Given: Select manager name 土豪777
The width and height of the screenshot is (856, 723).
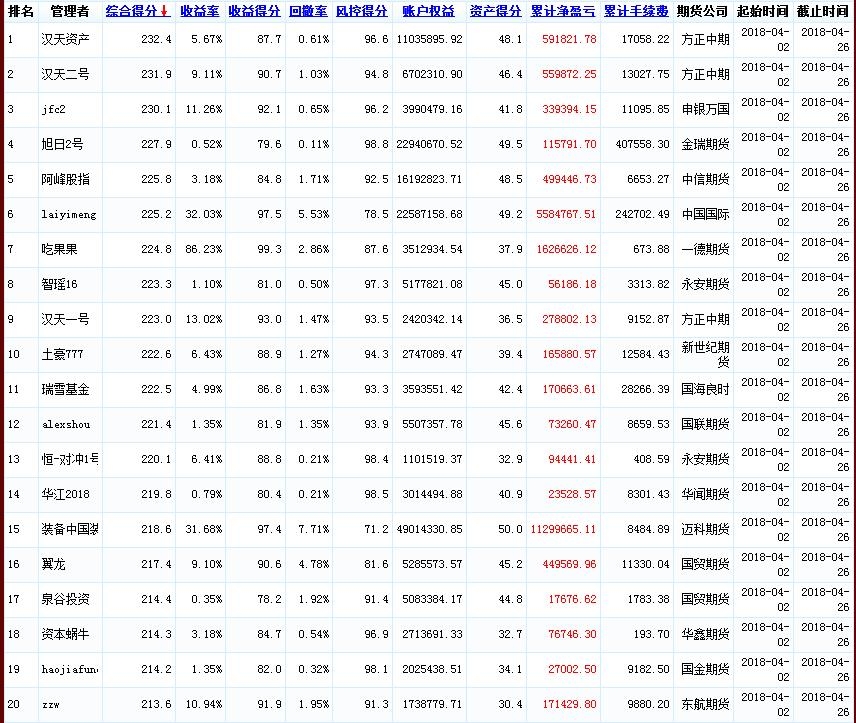Looking at the screenshot, I should click(62, 354).
